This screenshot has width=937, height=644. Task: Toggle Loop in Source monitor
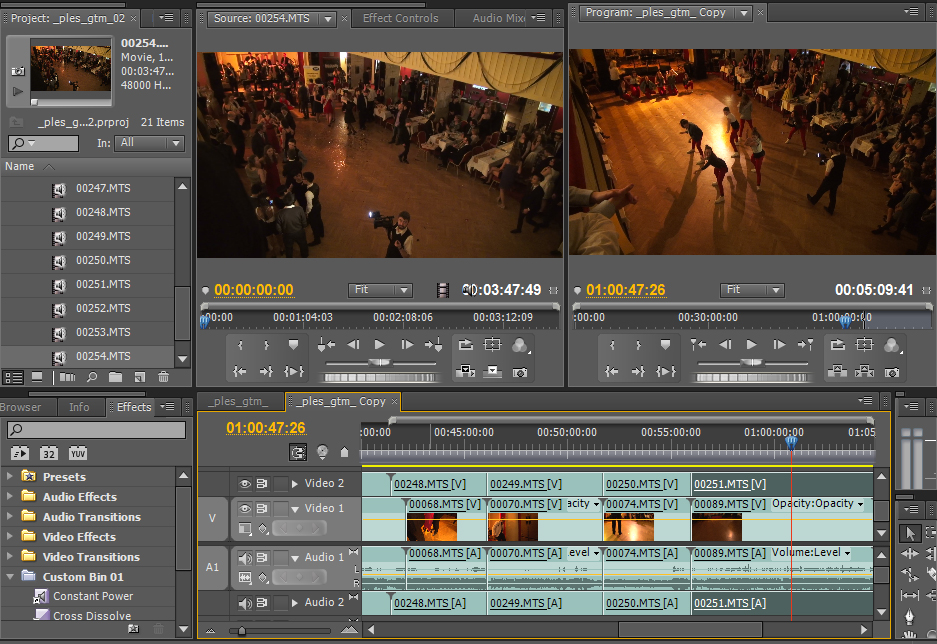pos(466,345)
